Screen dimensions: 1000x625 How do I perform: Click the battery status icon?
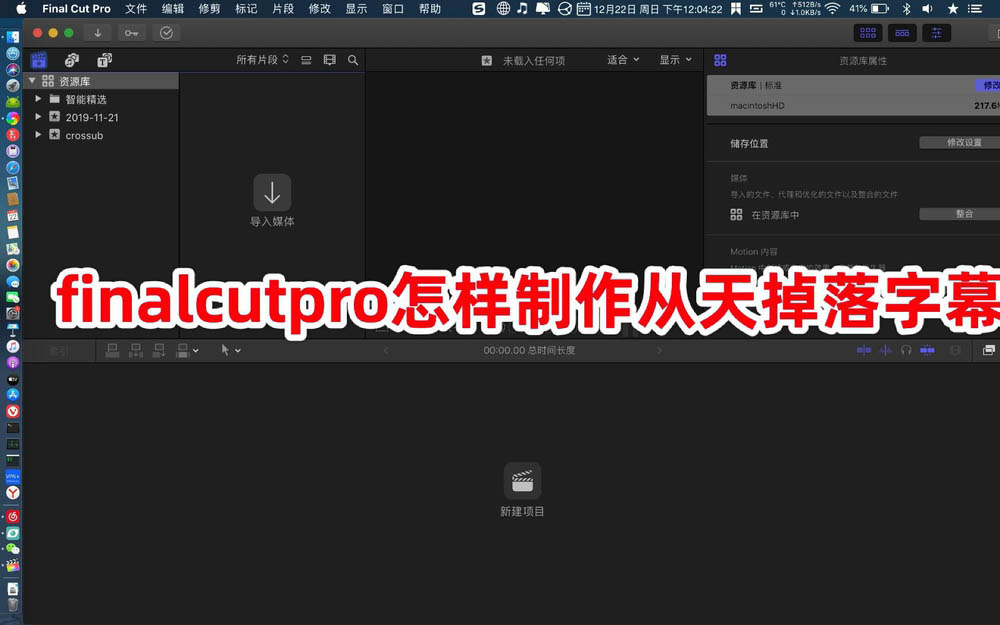point(880,8)
